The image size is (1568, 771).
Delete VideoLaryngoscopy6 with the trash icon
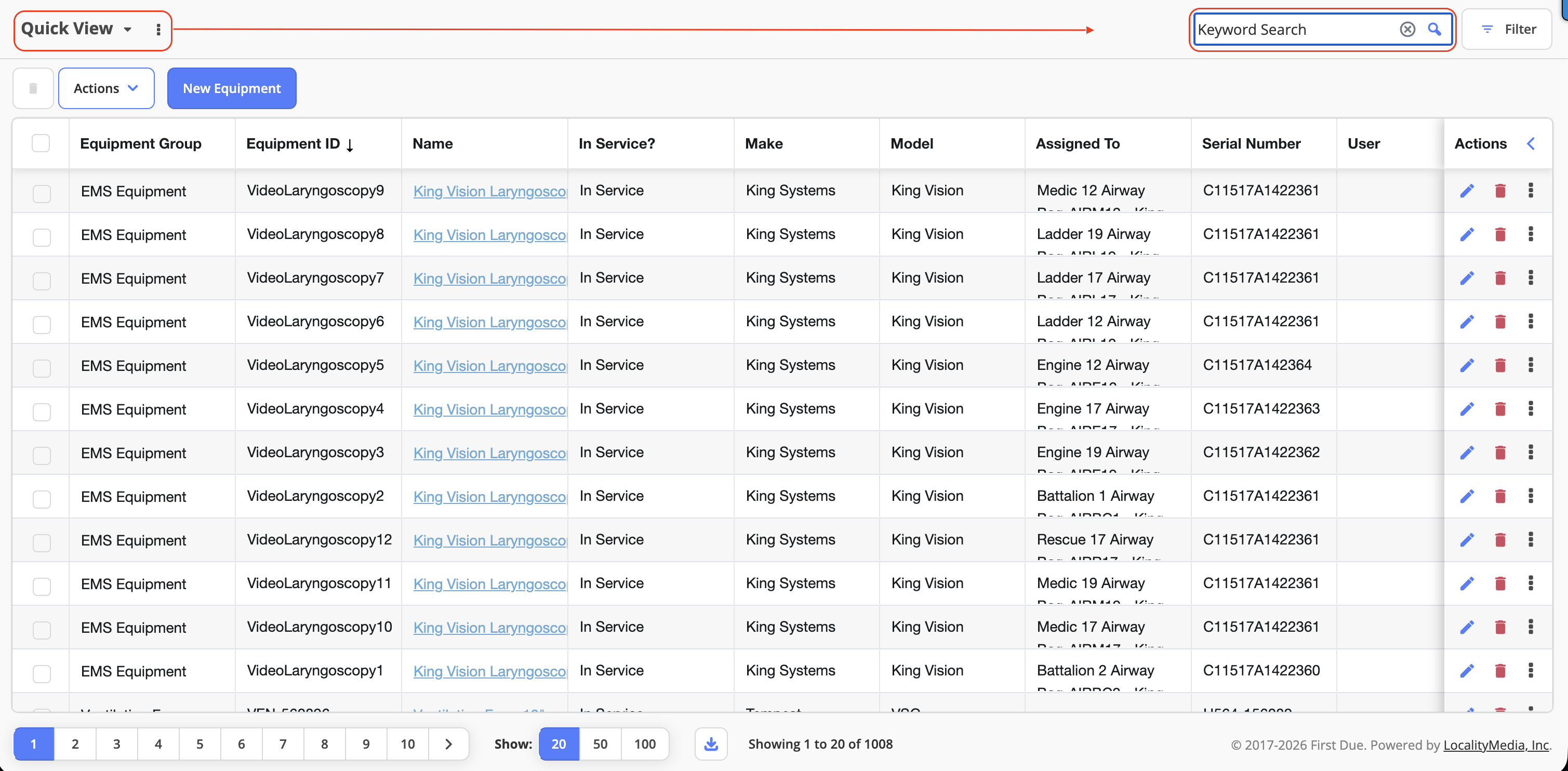point(1500,322)
